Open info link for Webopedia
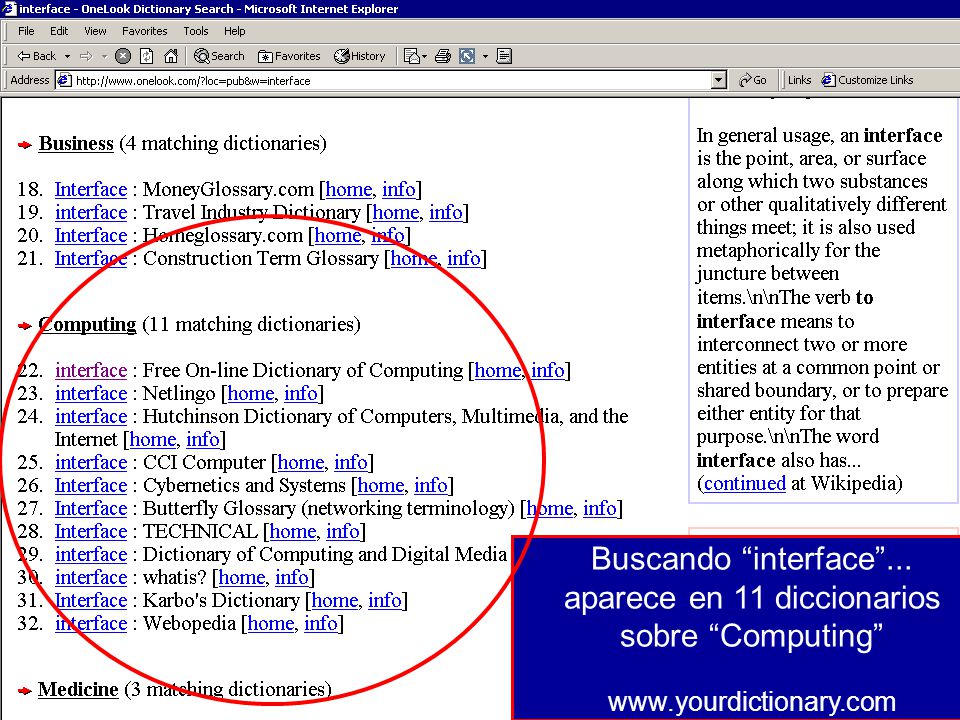The width and height of the screenshot is (960, 720). [321, 623]
